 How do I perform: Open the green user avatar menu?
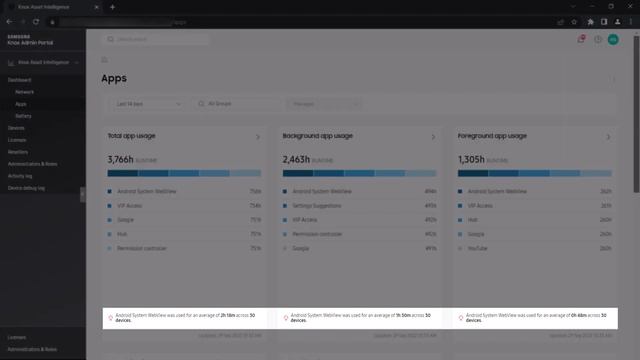[x=613, y=39]
